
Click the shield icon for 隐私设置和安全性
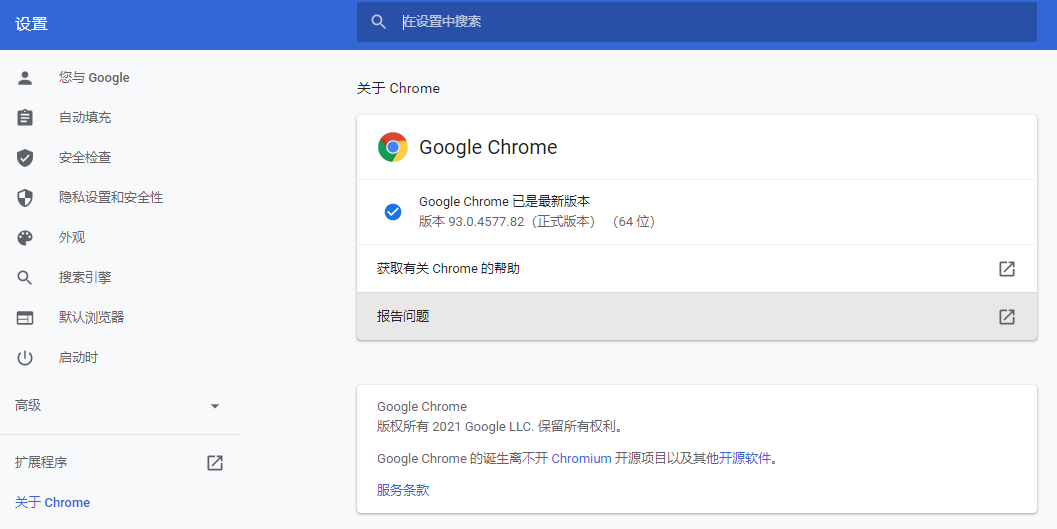[x=25, y=198]
